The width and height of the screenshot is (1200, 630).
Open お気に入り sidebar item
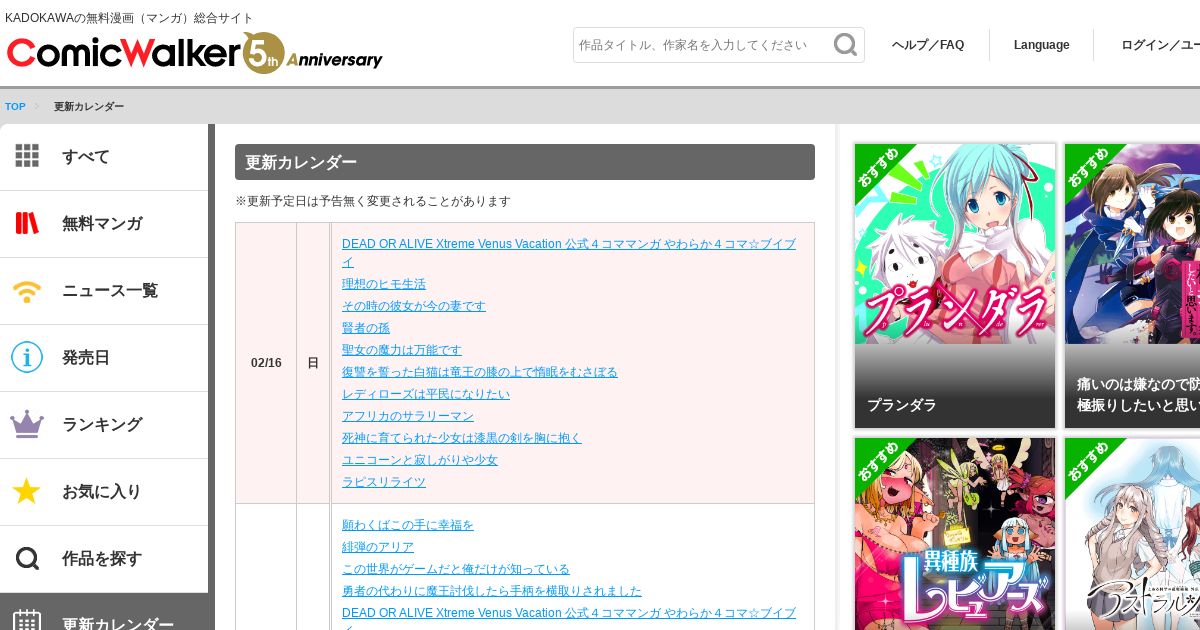(x=104, y=492)
